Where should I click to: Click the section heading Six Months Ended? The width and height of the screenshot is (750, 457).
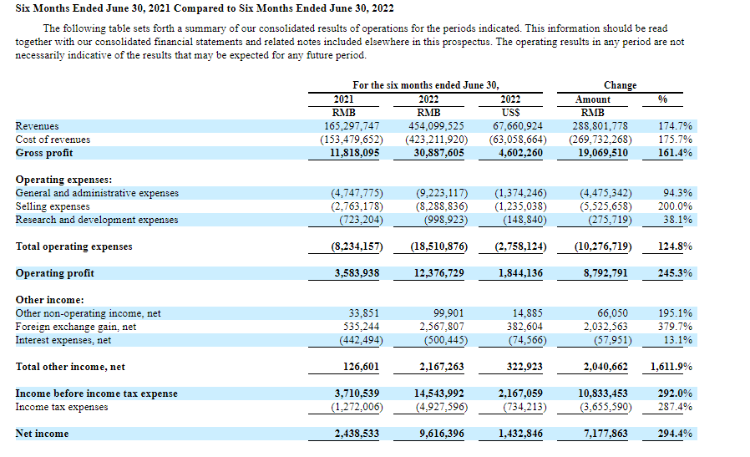[205, 9]
